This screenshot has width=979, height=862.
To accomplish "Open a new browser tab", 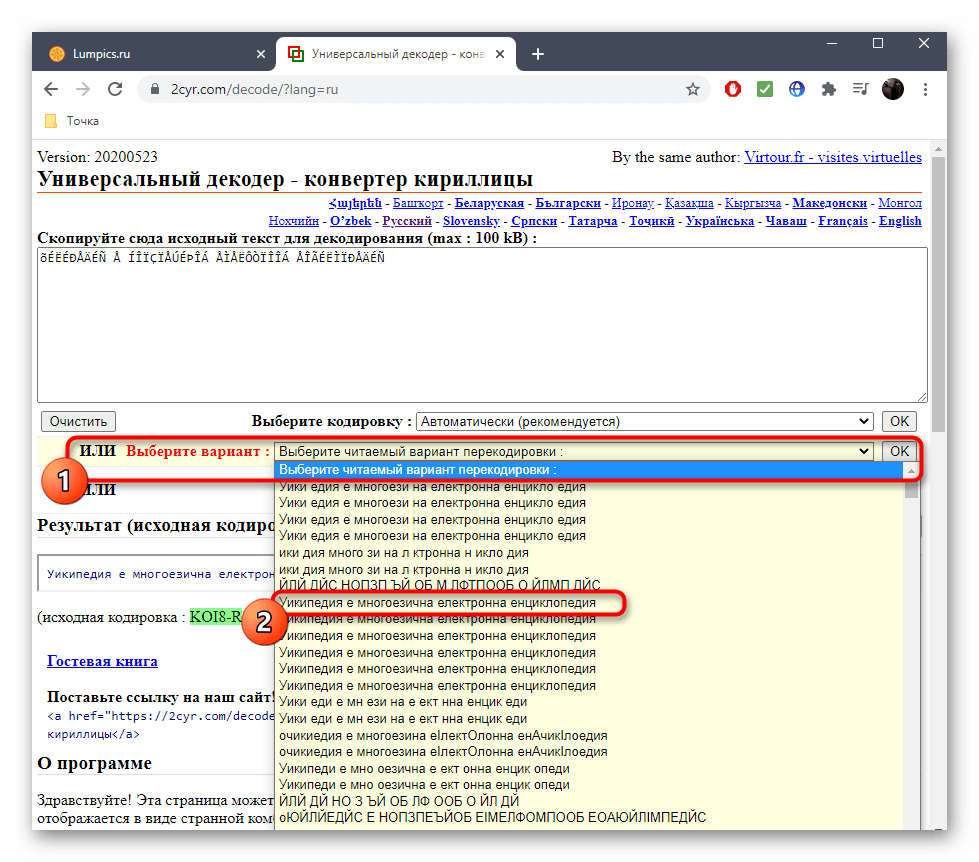I will tap(538, 54).
